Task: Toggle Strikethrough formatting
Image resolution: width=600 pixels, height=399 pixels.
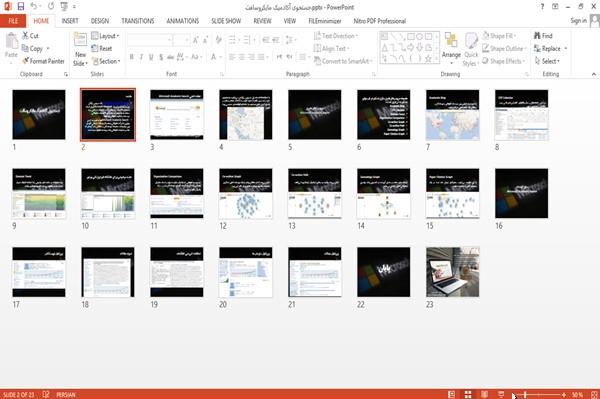Action: click(171, 57)
